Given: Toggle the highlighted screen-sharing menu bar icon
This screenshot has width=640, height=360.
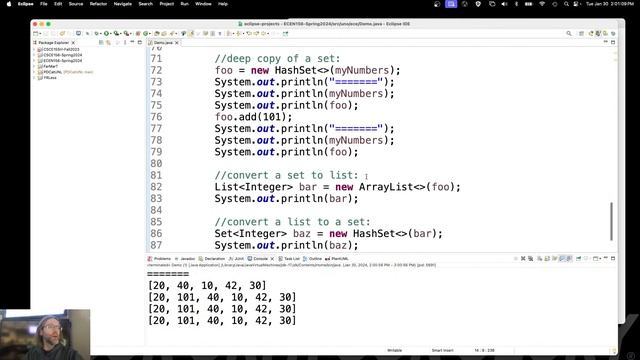Looking at the screenshot, I should pos(451,4).
